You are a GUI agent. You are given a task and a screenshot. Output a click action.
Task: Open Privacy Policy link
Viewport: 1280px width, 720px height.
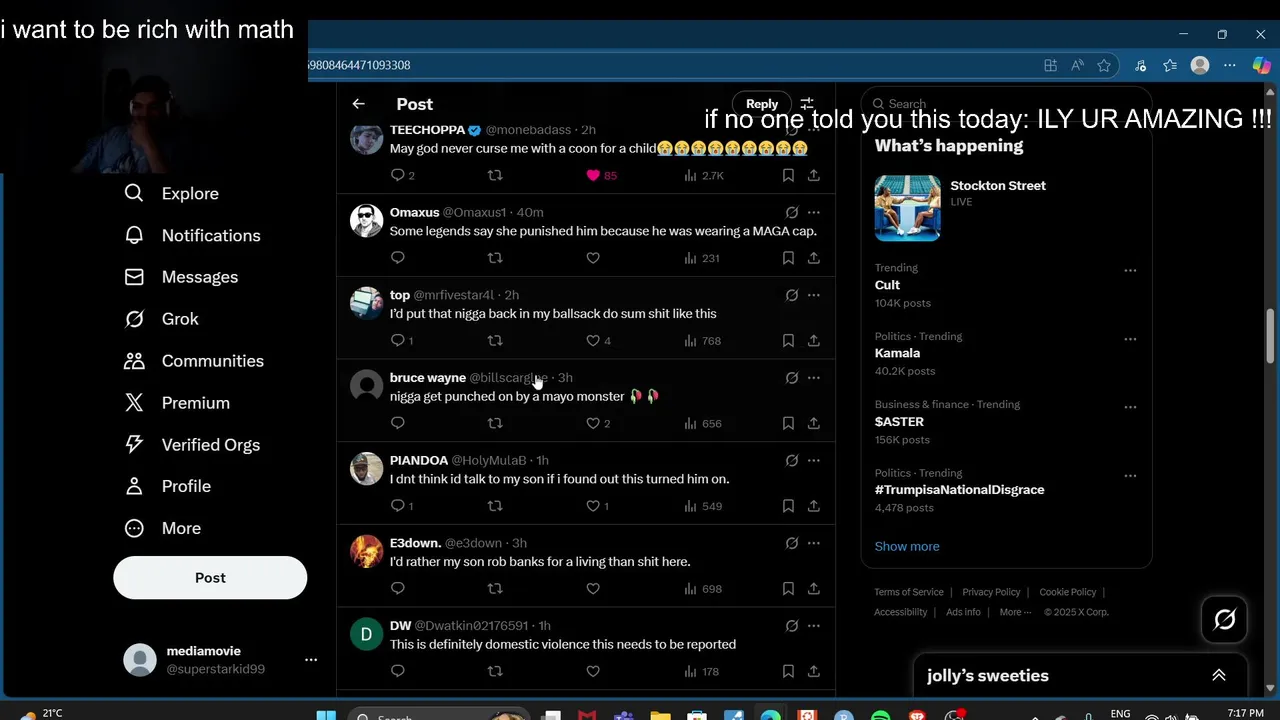(x=991, y=592)
